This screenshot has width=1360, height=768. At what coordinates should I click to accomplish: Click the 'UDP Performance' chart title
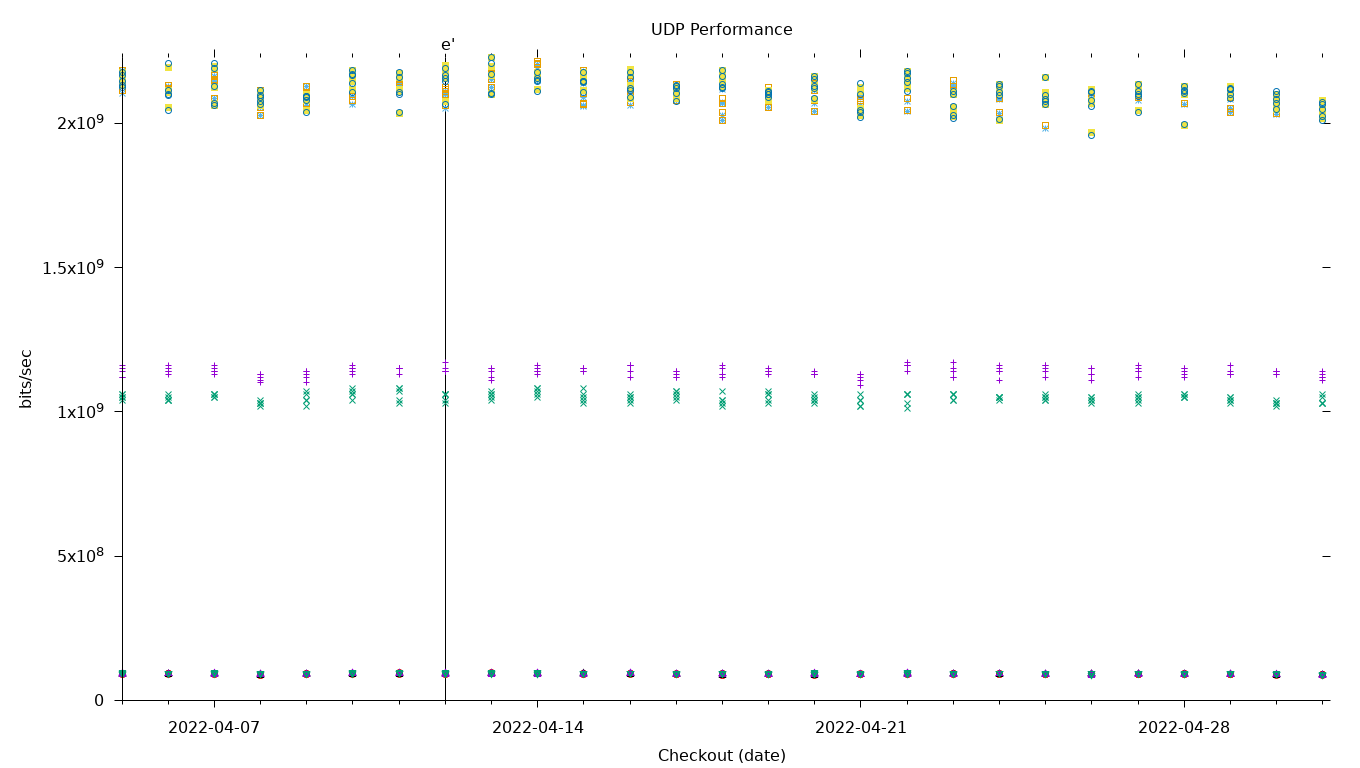pos(721,30)
